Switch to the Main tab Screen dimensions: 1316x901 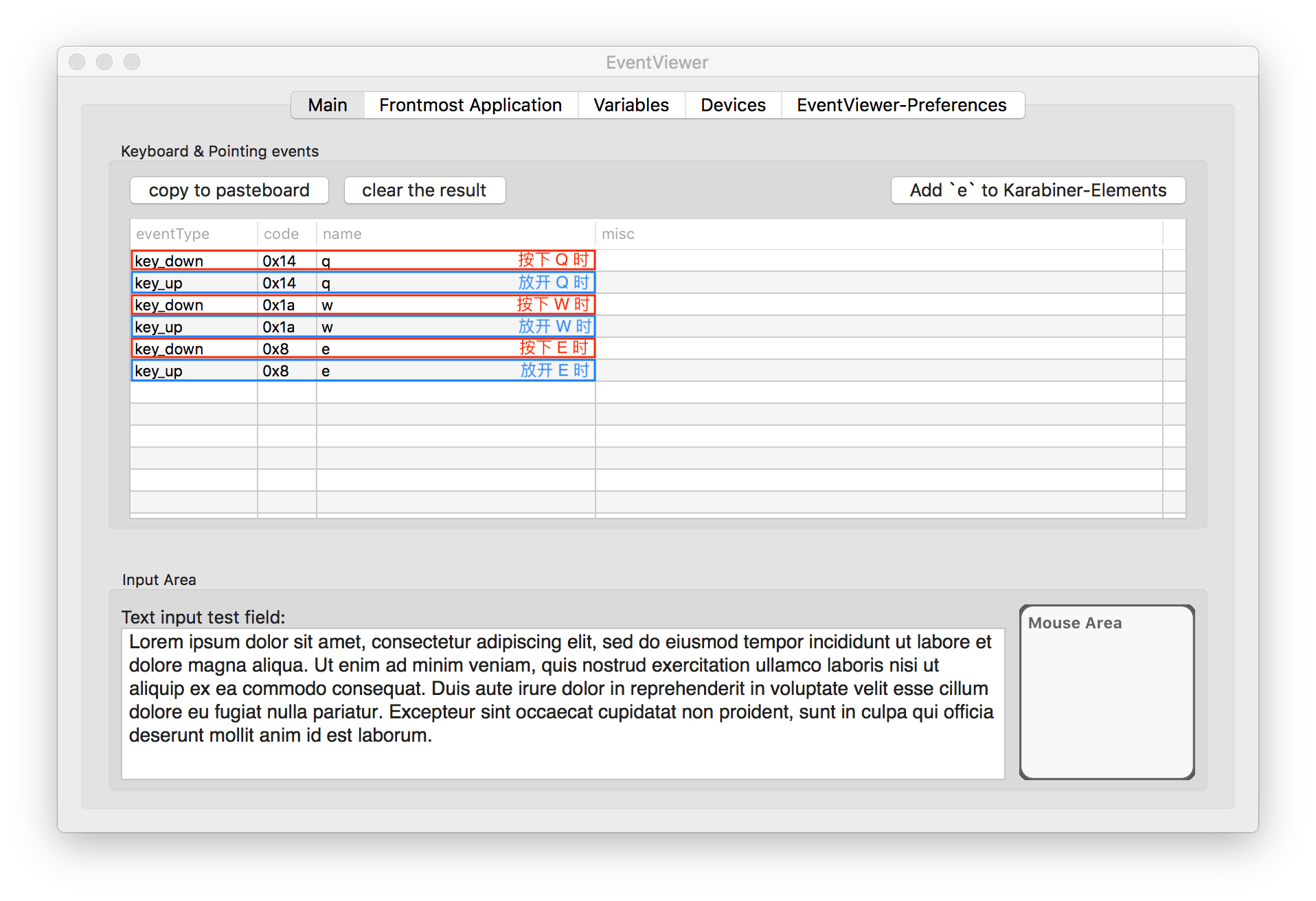[x=328, y=105]
